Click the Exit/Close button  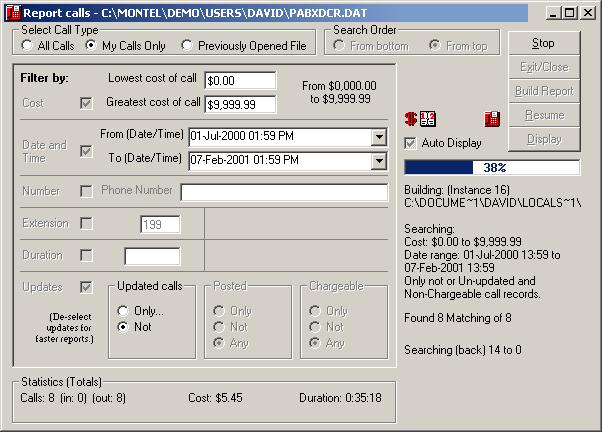pos(544,67)
